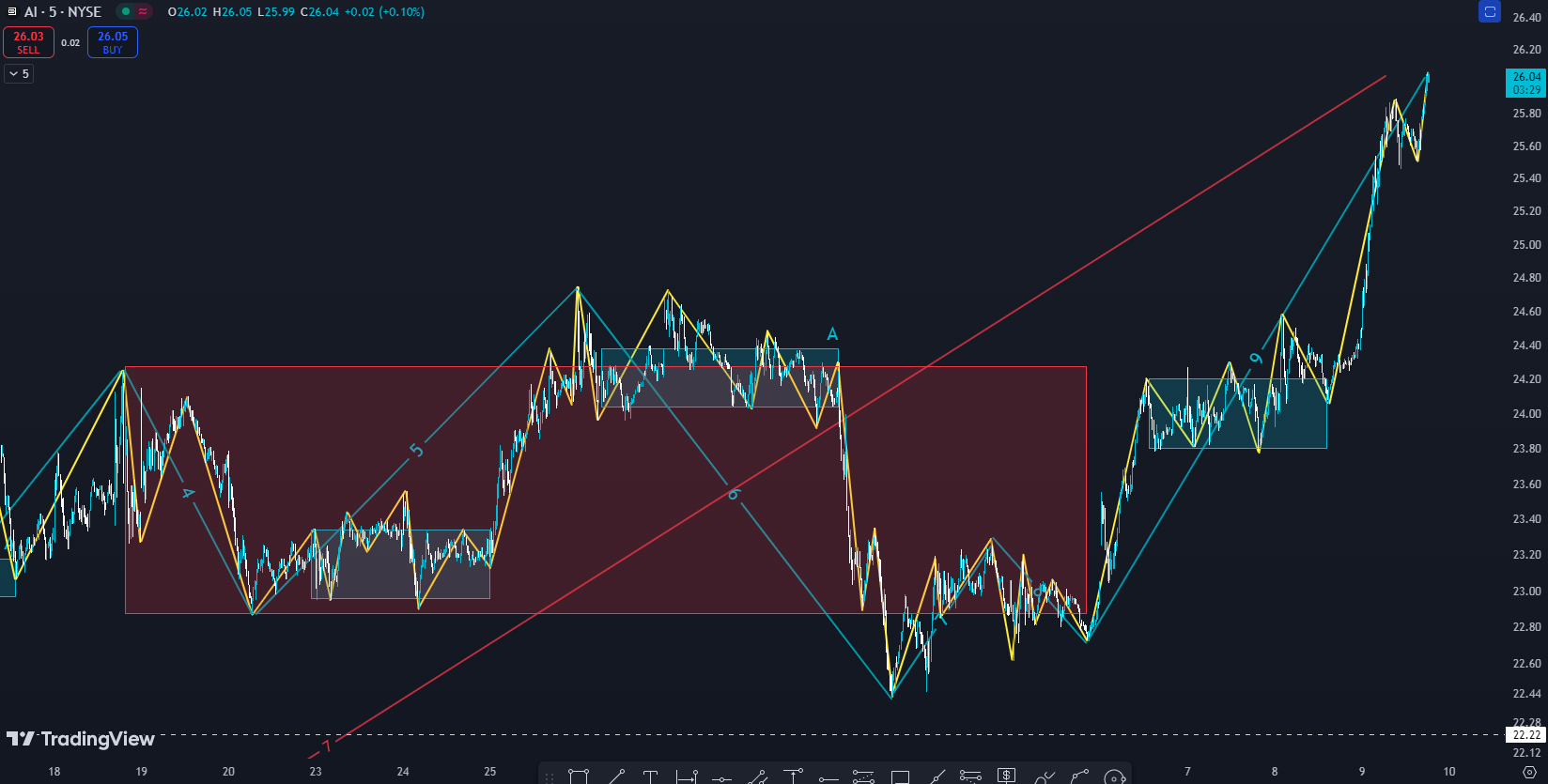Click the 26.05 BUY button
Viewport: 1548px width, 784px height.
(x=113, y=42)
